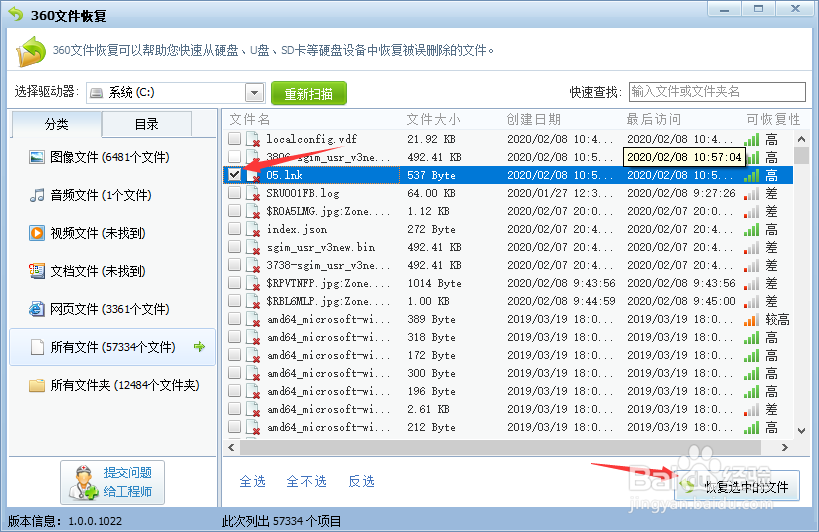The height and width of the screenshot is (532, 819).
Task: Click the vertical scrollbar up arrow
Action: coord(801,139)
